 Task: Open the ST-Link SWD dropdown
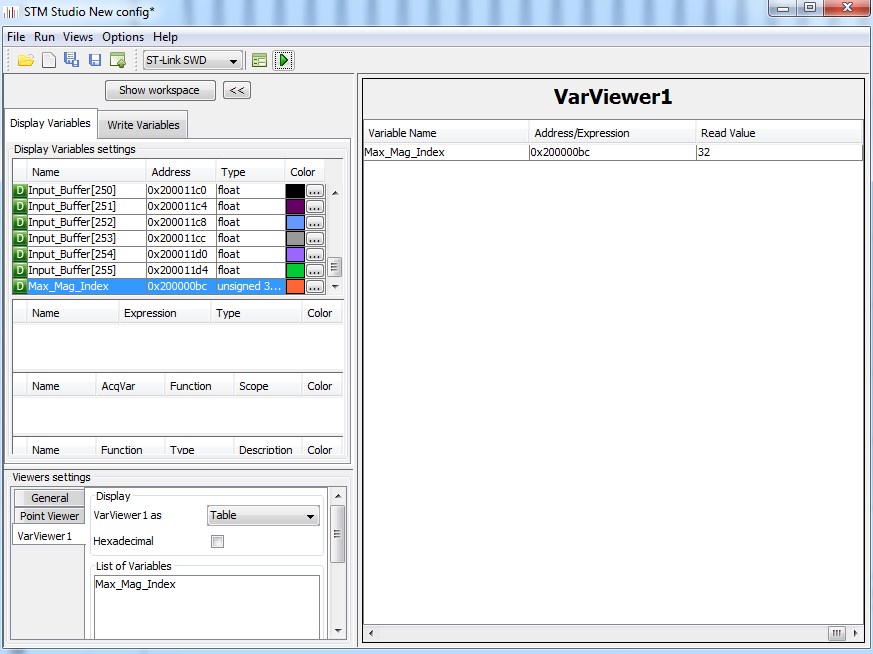[192, 60]
